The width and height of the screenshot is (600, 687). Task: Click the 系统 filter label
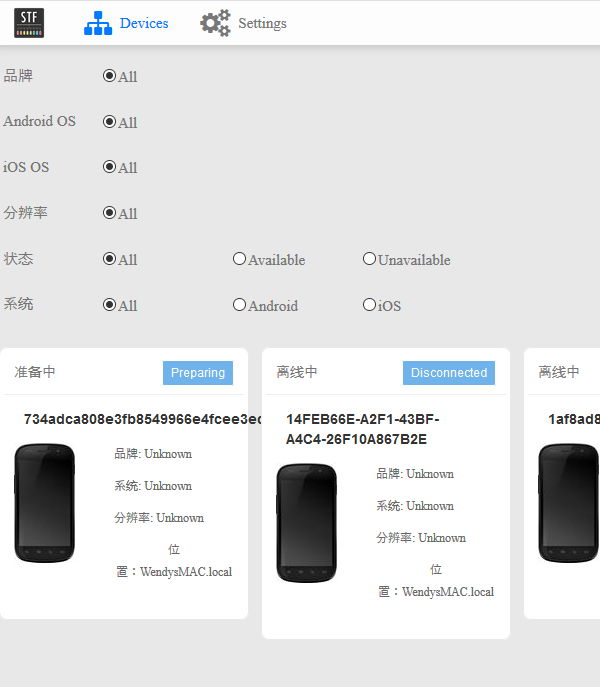pyautogui.click(x=18, y=304)
